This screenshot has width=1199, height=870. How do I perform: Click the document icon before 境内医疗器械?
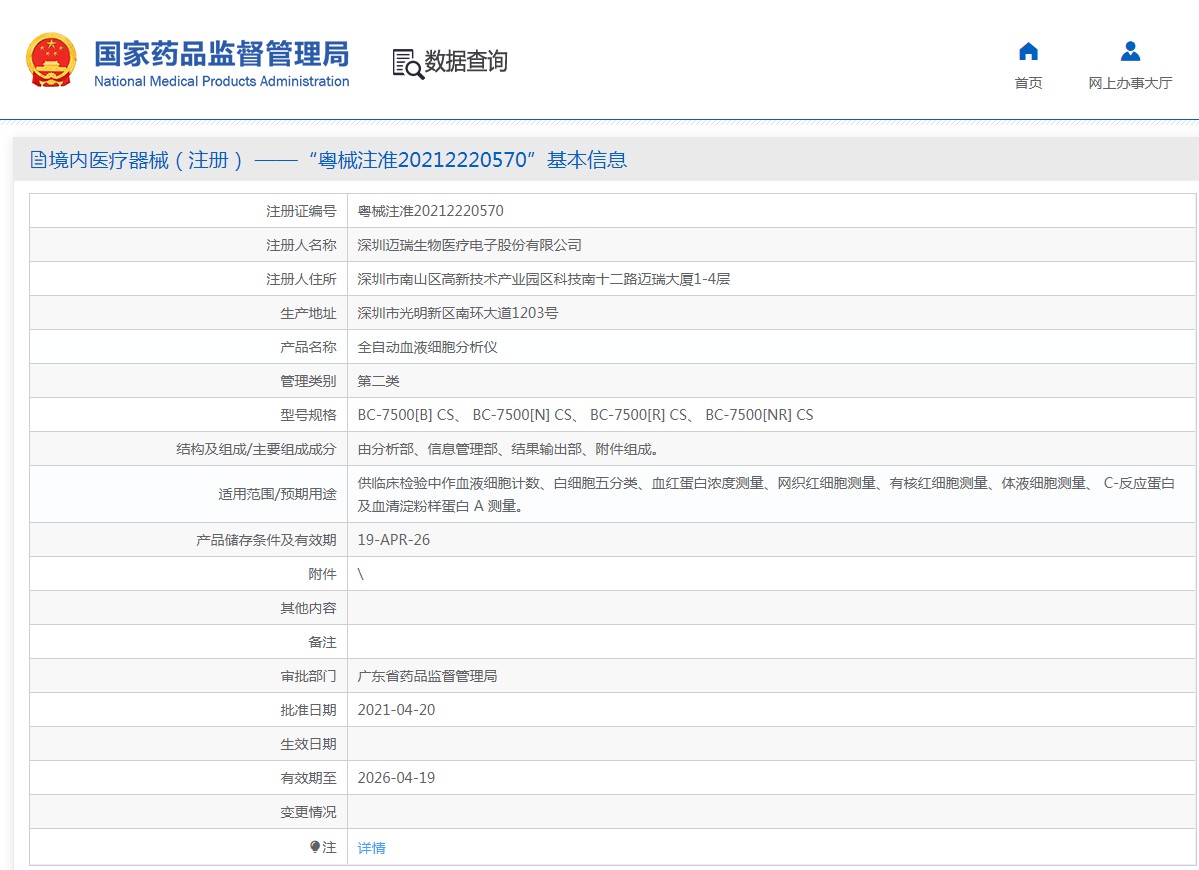pos(38,160)
